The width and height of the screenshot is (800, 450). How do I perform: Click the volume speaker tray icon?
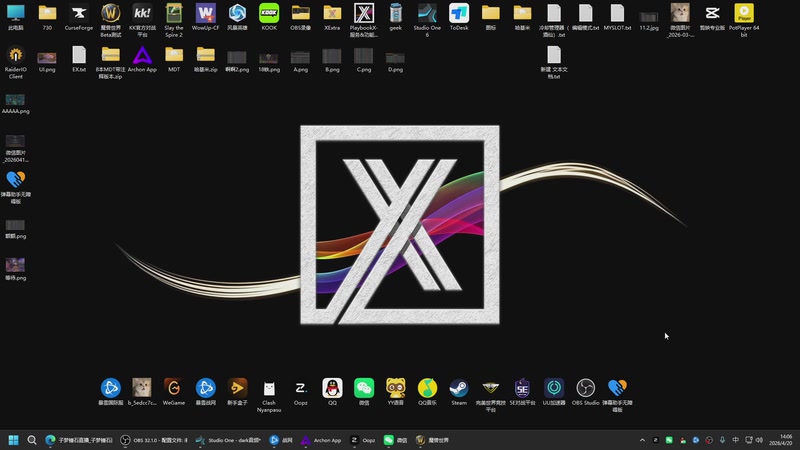click(759, 440)
